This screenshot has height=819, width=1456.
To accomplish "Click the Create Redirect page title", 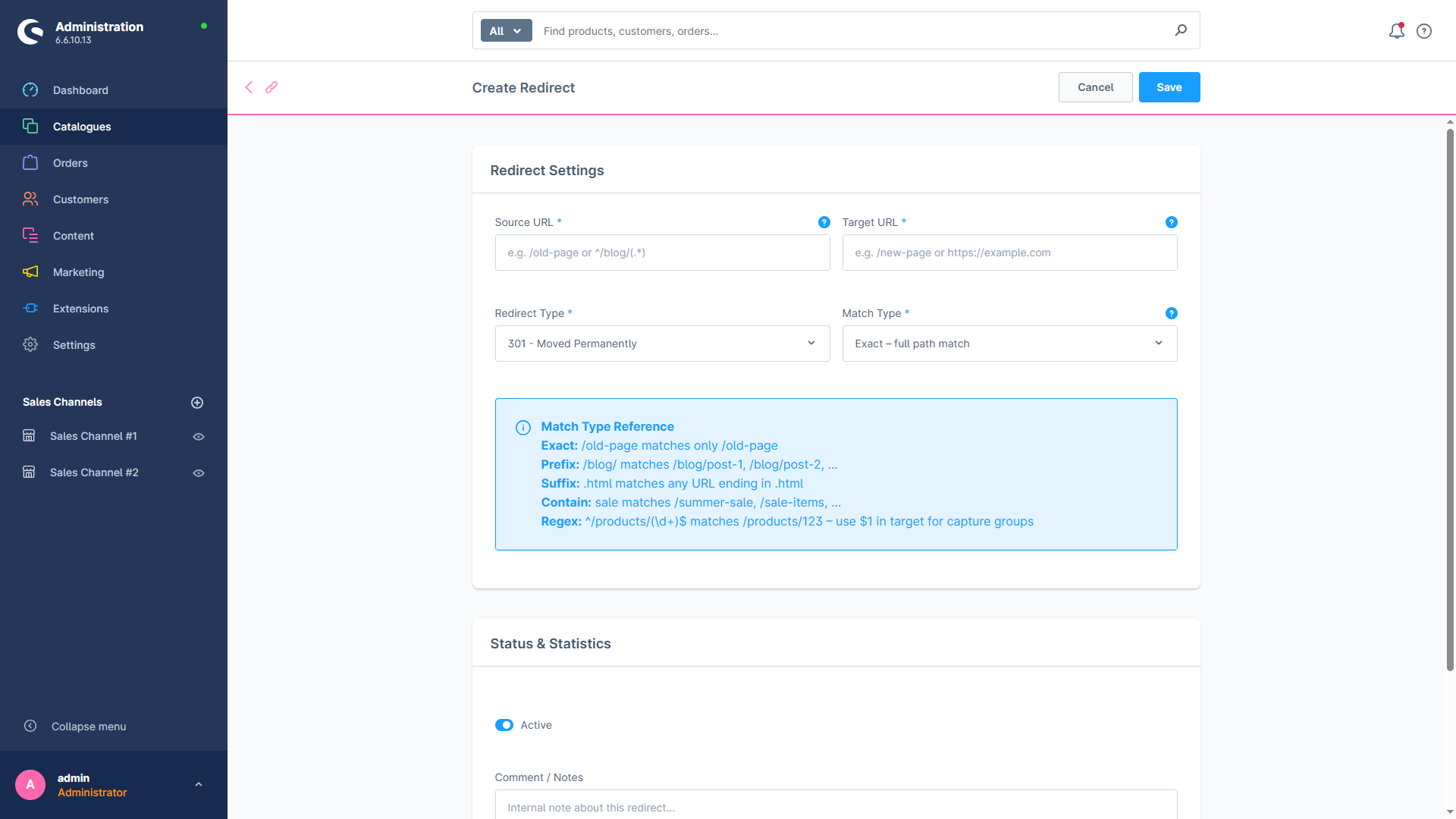I will 523,88.
